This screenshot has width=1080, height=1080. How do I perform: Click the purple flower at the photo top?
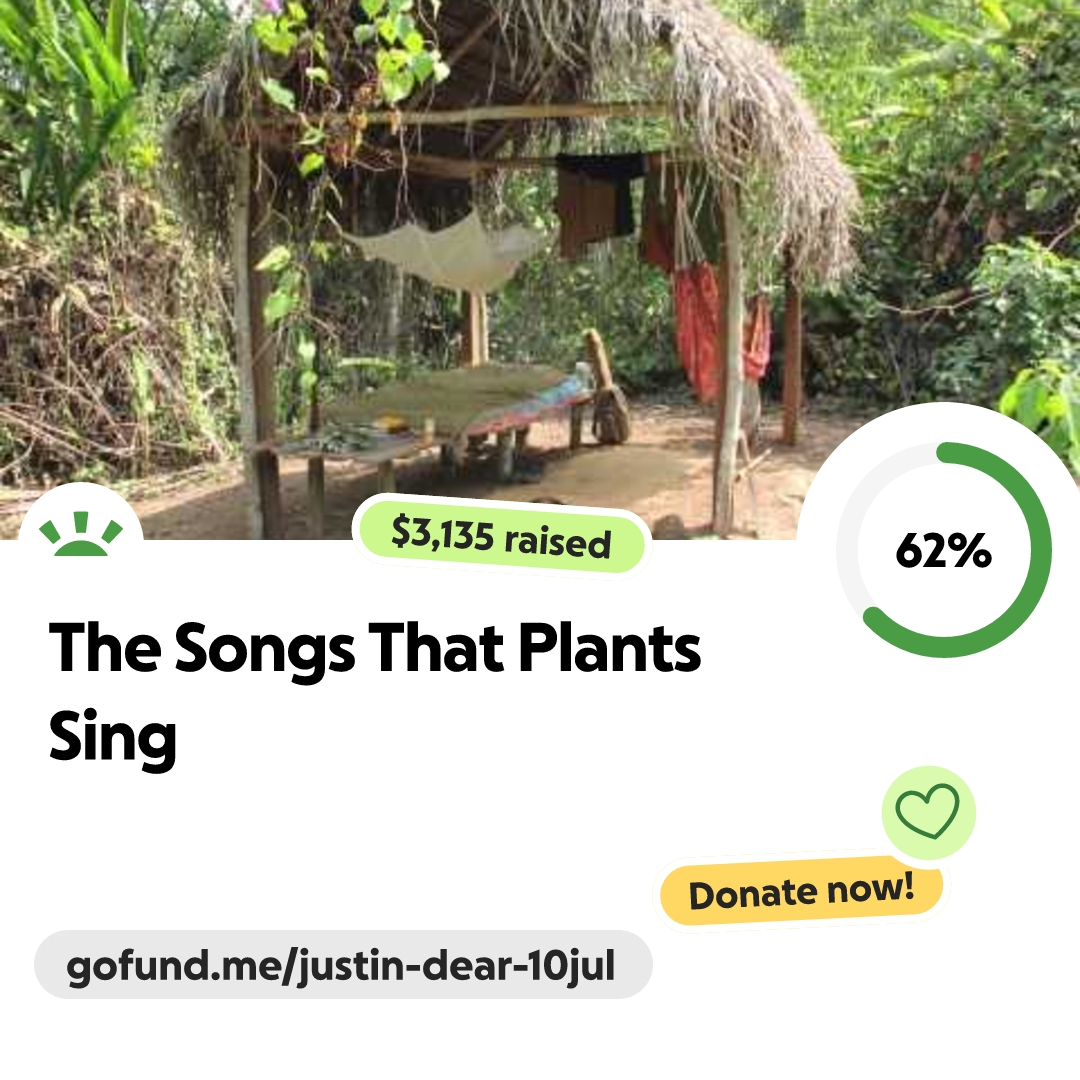pyautogui.click(x=270, y=8)
